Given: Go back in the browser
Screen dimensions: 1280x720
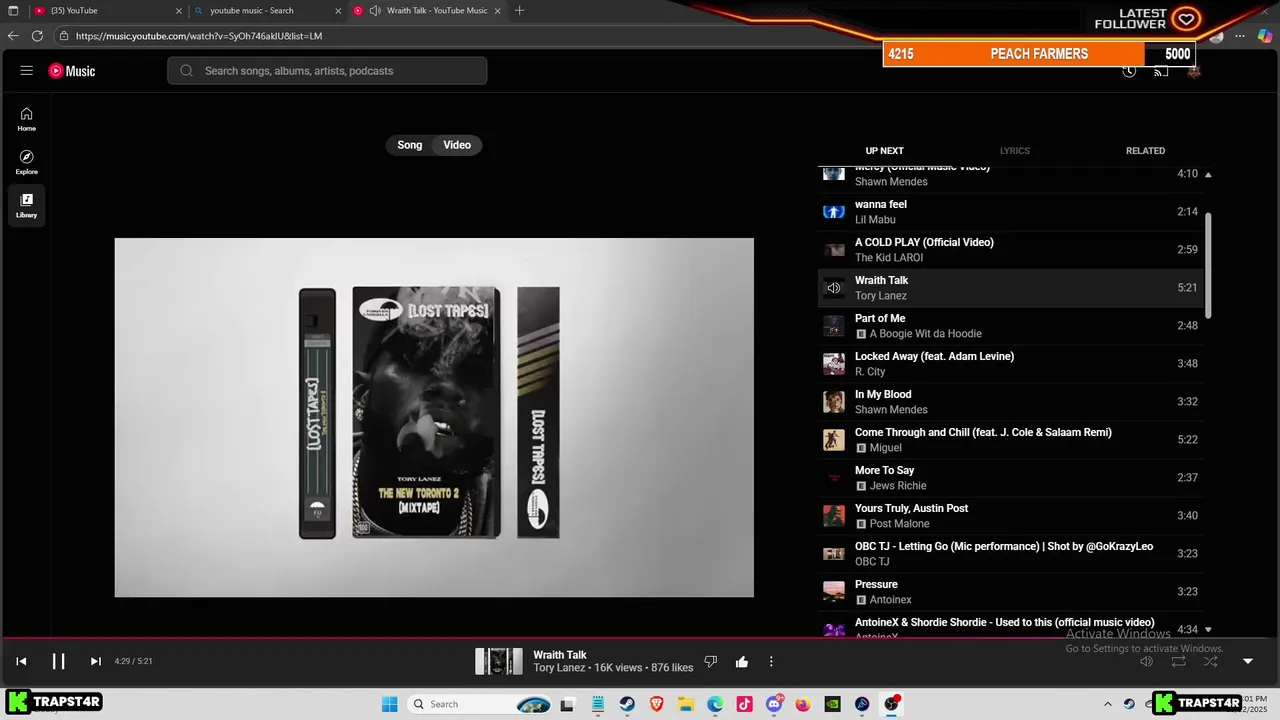Looking at the screenshot, I should pos(13,36).
